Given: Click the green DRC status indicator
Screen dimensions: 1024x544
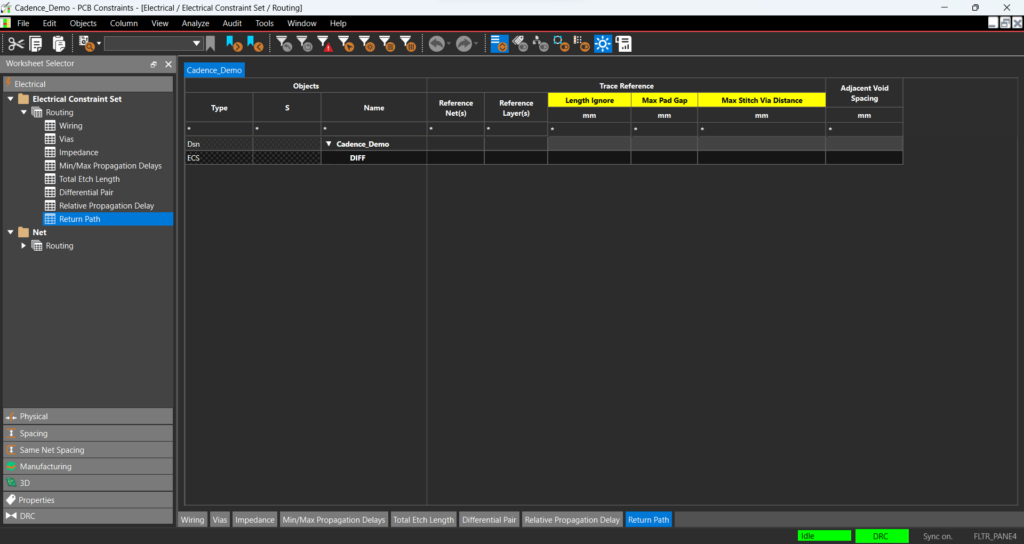Looking at the screenshot, I should click(881, 536).
